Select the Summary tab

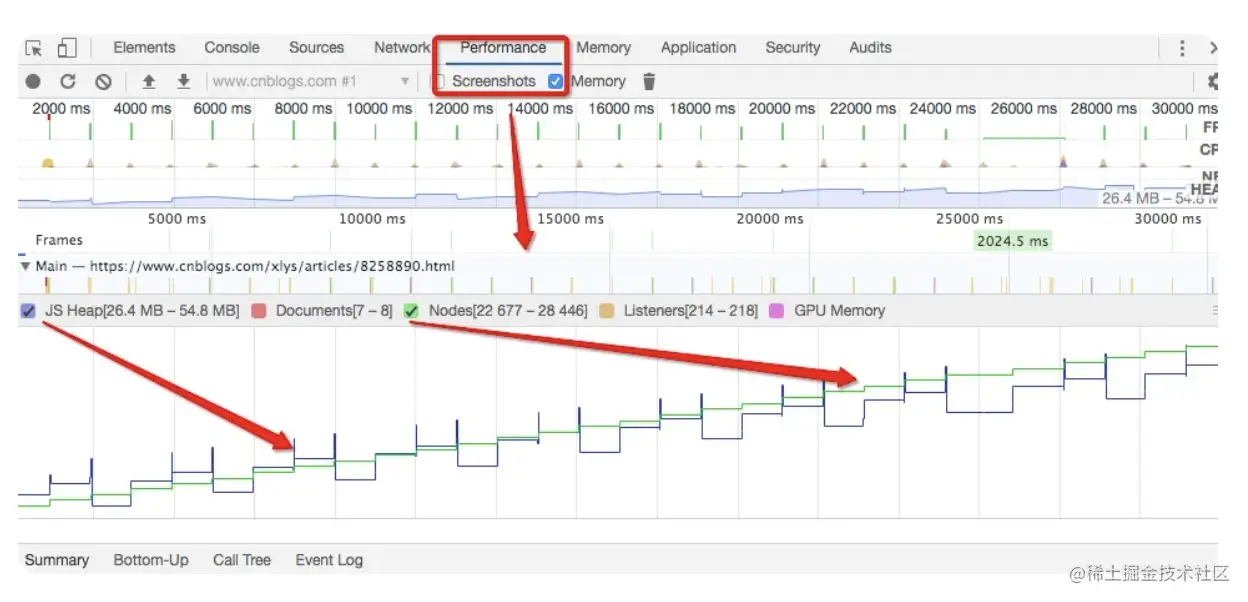[57, 561]
